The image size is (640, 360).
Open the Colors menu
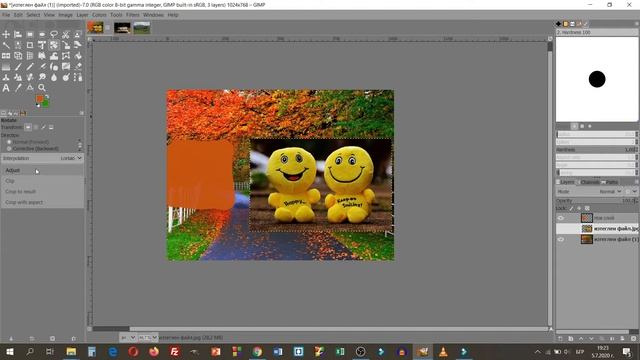pyautogui.click(x=99, y=15)
